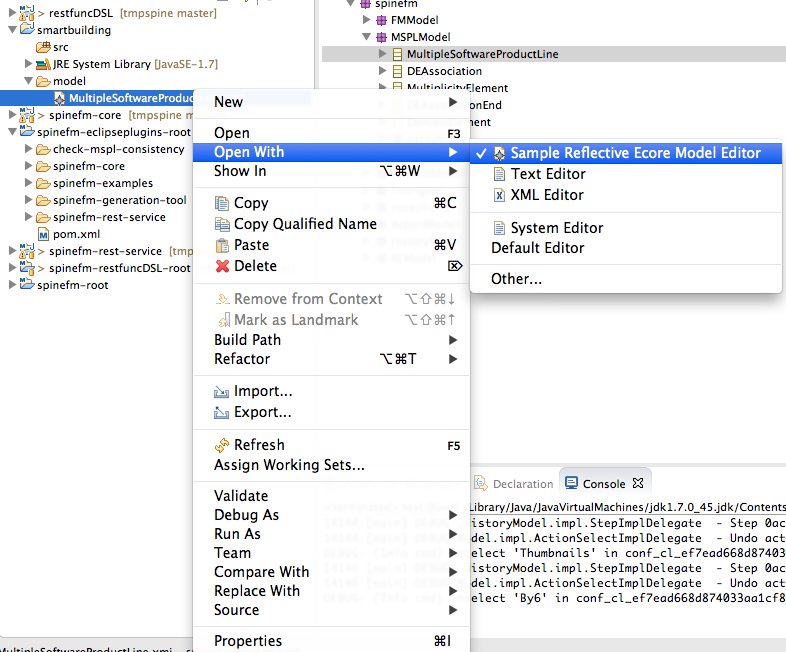This screenshot has width=786, height=652.
Task: Click the check-mspl-consistency folder icon
Action: pos(43,149)
